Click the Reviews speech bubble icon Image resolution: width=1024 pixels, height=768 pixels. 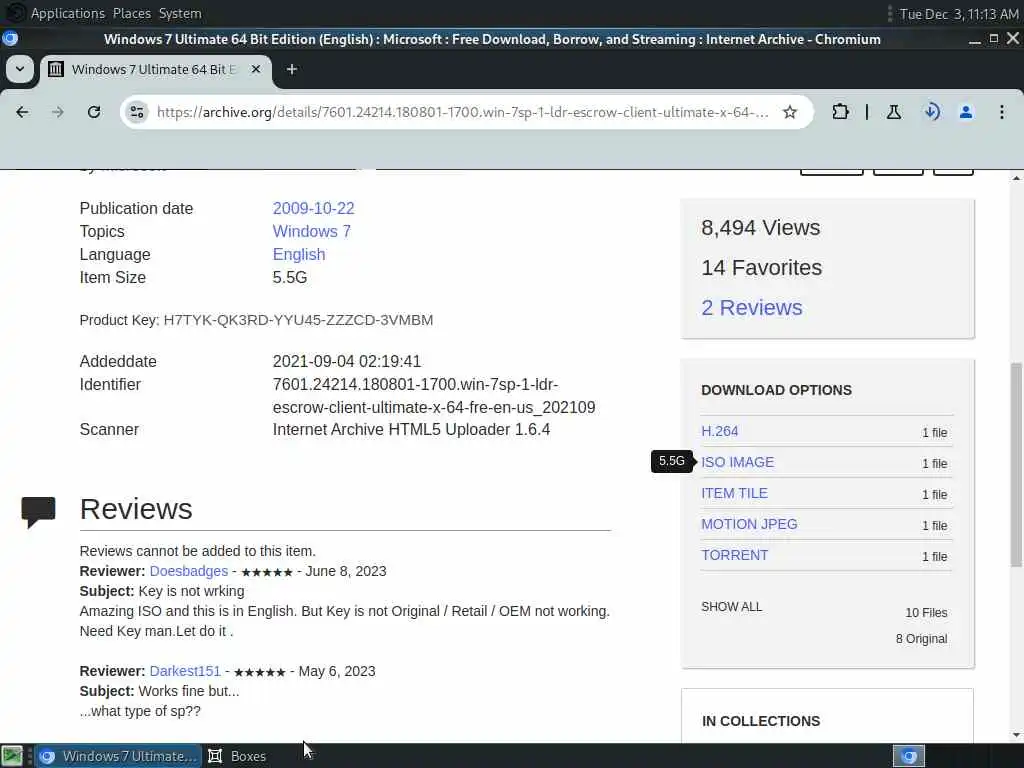pyautogui.click(x=39, y=512)
